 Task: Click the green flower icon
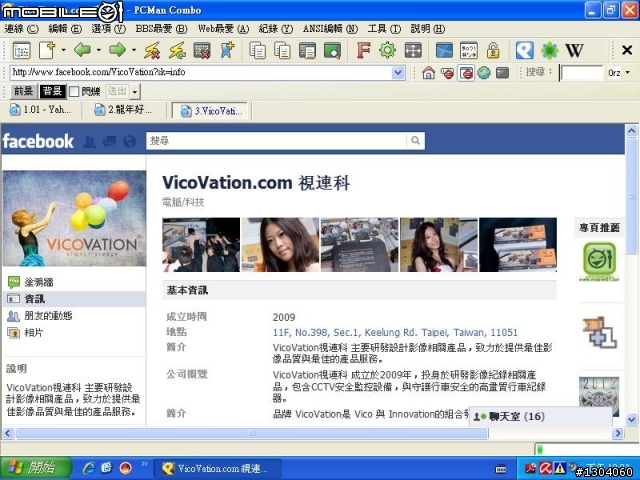click(549, 51)
